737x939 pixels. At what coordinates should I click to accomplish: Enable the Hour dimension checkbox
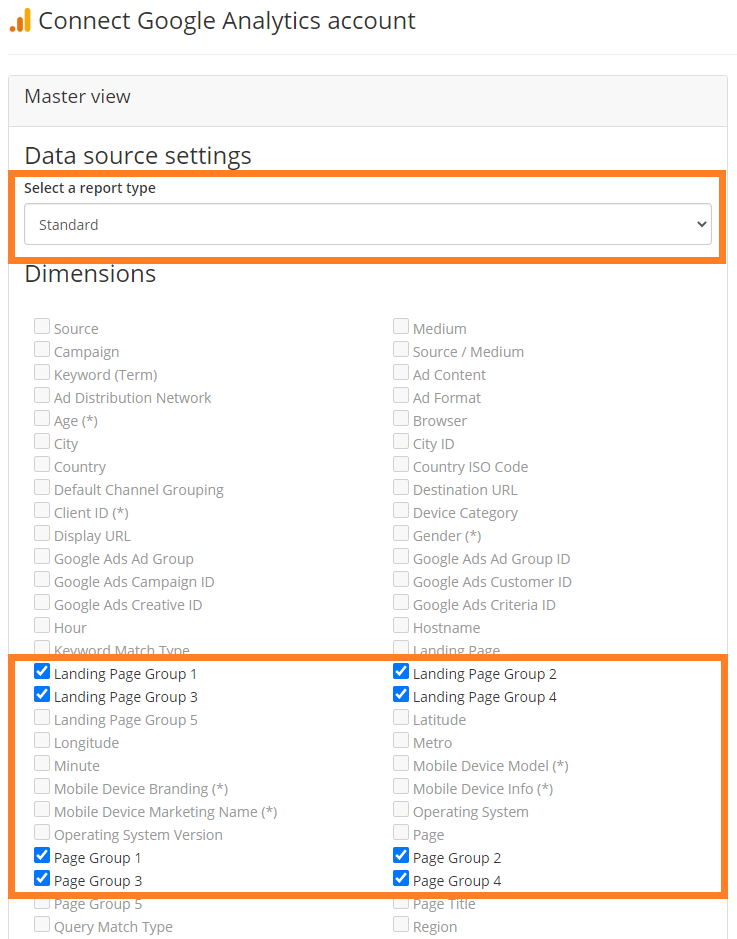tap(42, 625)
